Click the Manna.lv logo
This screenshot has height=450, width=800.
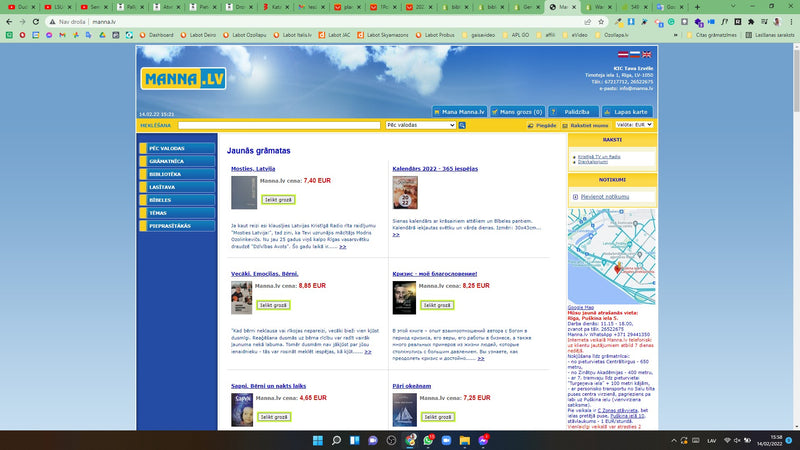tap(183, 79)
